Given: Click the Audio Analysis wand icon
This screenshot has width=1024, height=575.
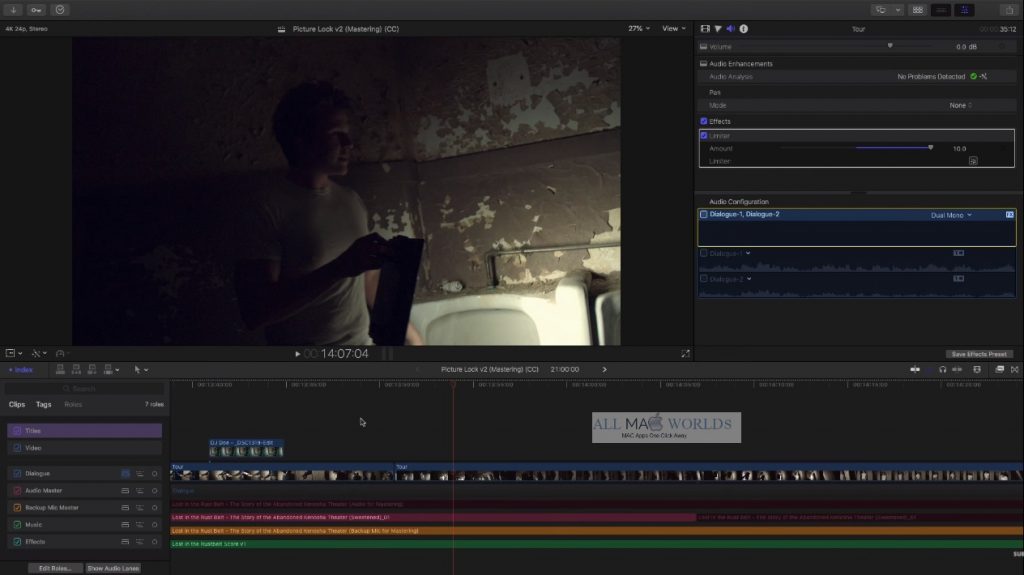Looking at the screenshot, I should [984, 76].
